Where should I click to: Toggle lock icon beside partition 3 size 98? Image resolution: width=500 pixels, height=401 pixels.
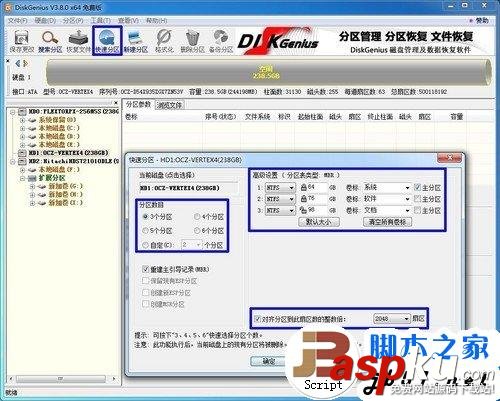[304, 210]
